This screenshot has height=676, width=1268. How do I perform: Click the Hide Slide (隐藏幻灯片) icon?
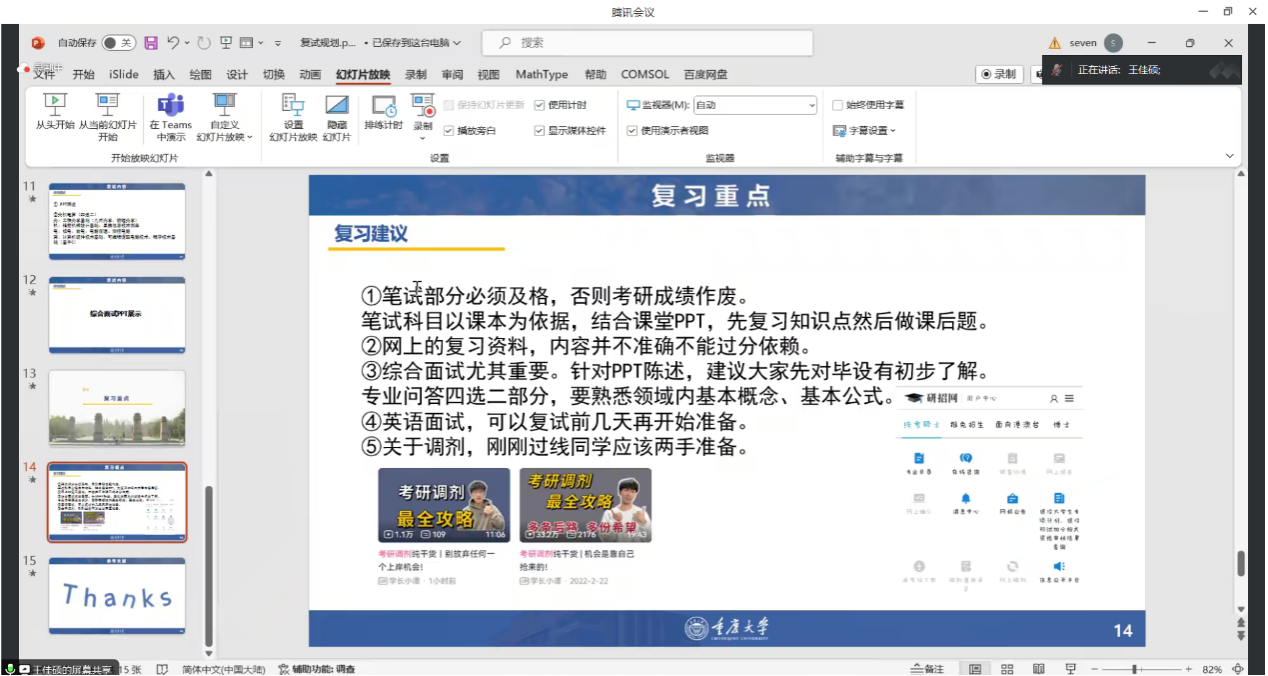[x=337, y=110]
